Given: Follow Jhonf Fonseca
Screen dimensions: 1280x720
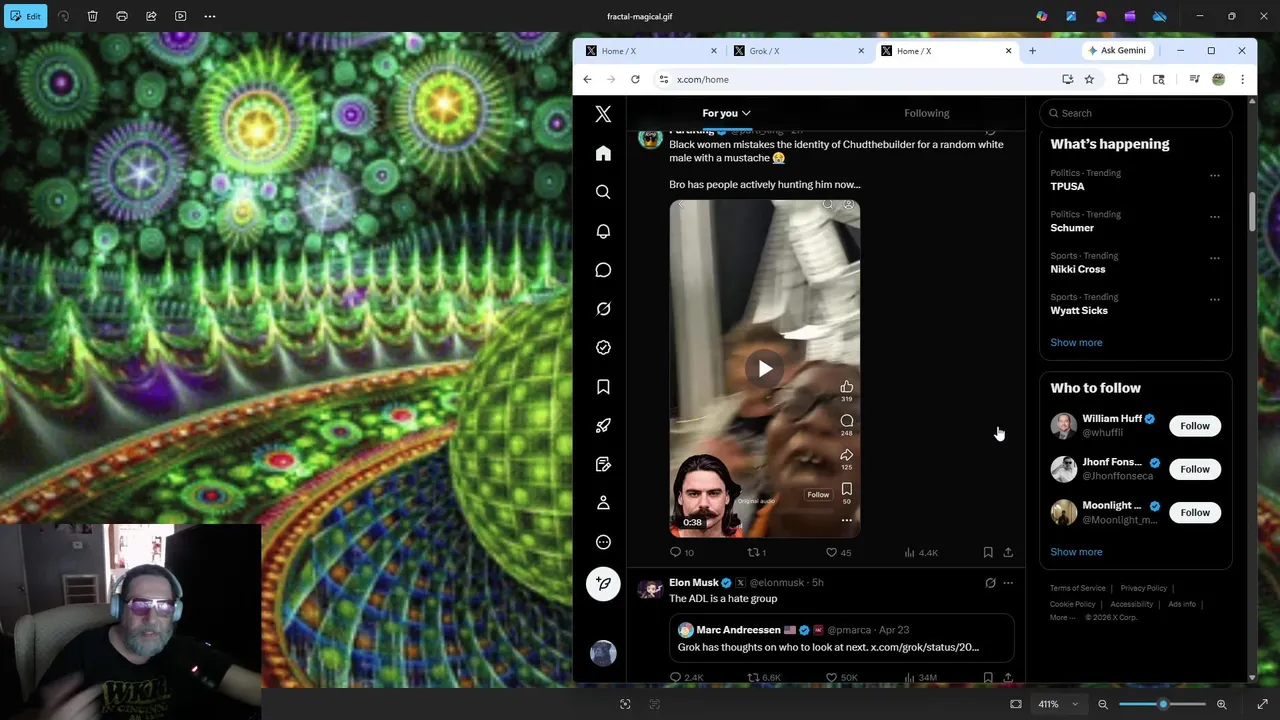Looking at the screenshot, I should point(1194,469).
